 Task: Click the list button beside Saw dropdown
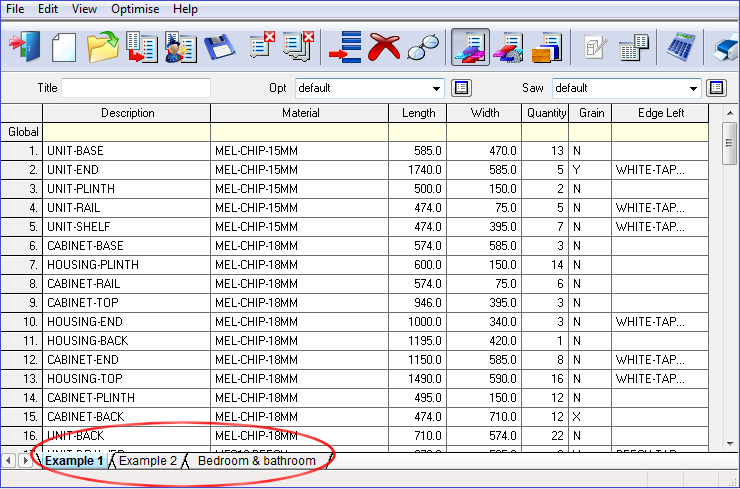coord(716,88)
